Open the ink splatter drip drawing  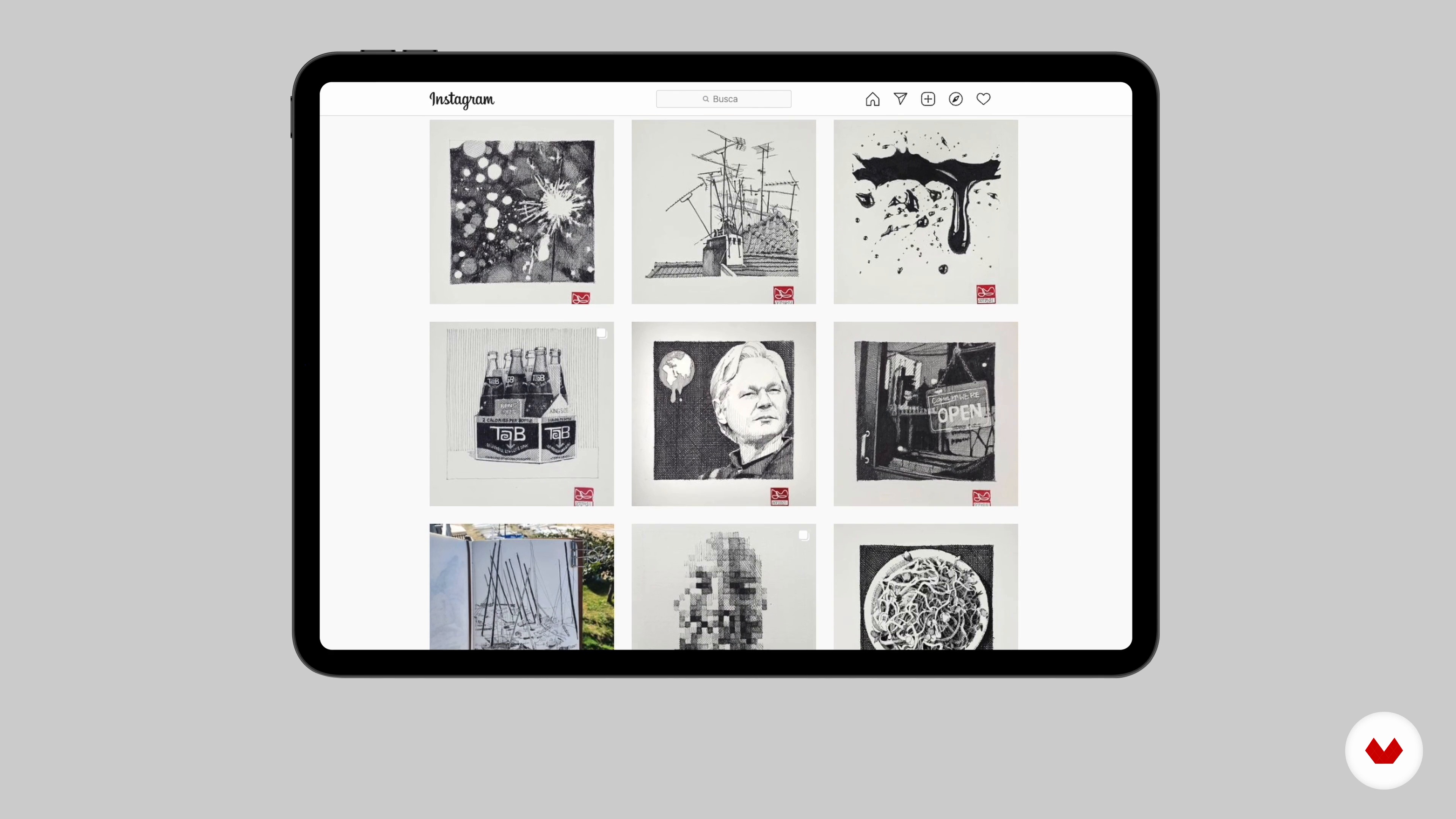coord(925,212)
